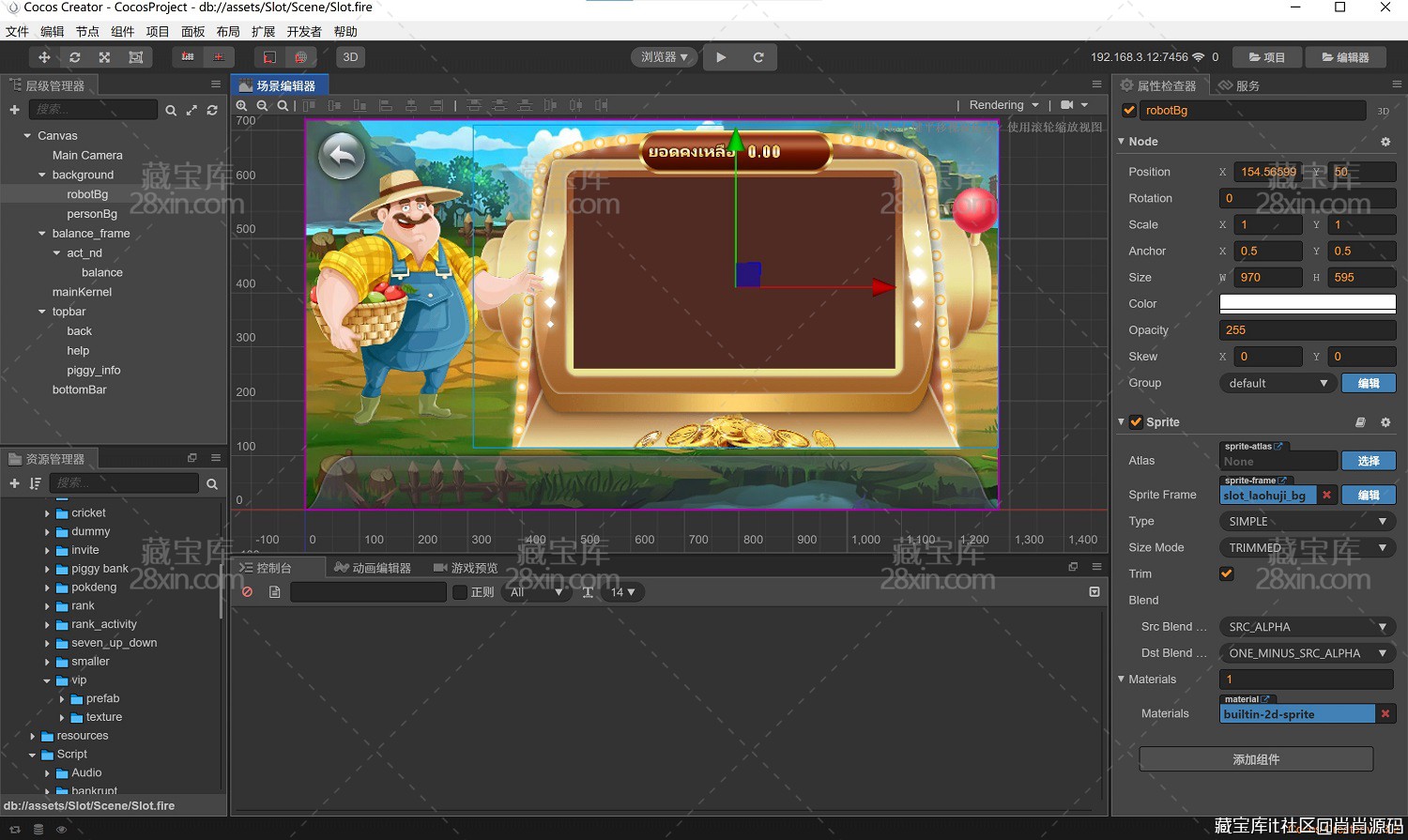Collapse the topbar node
This screenshot has height=840, width=1408.
(x=42, y=312)
